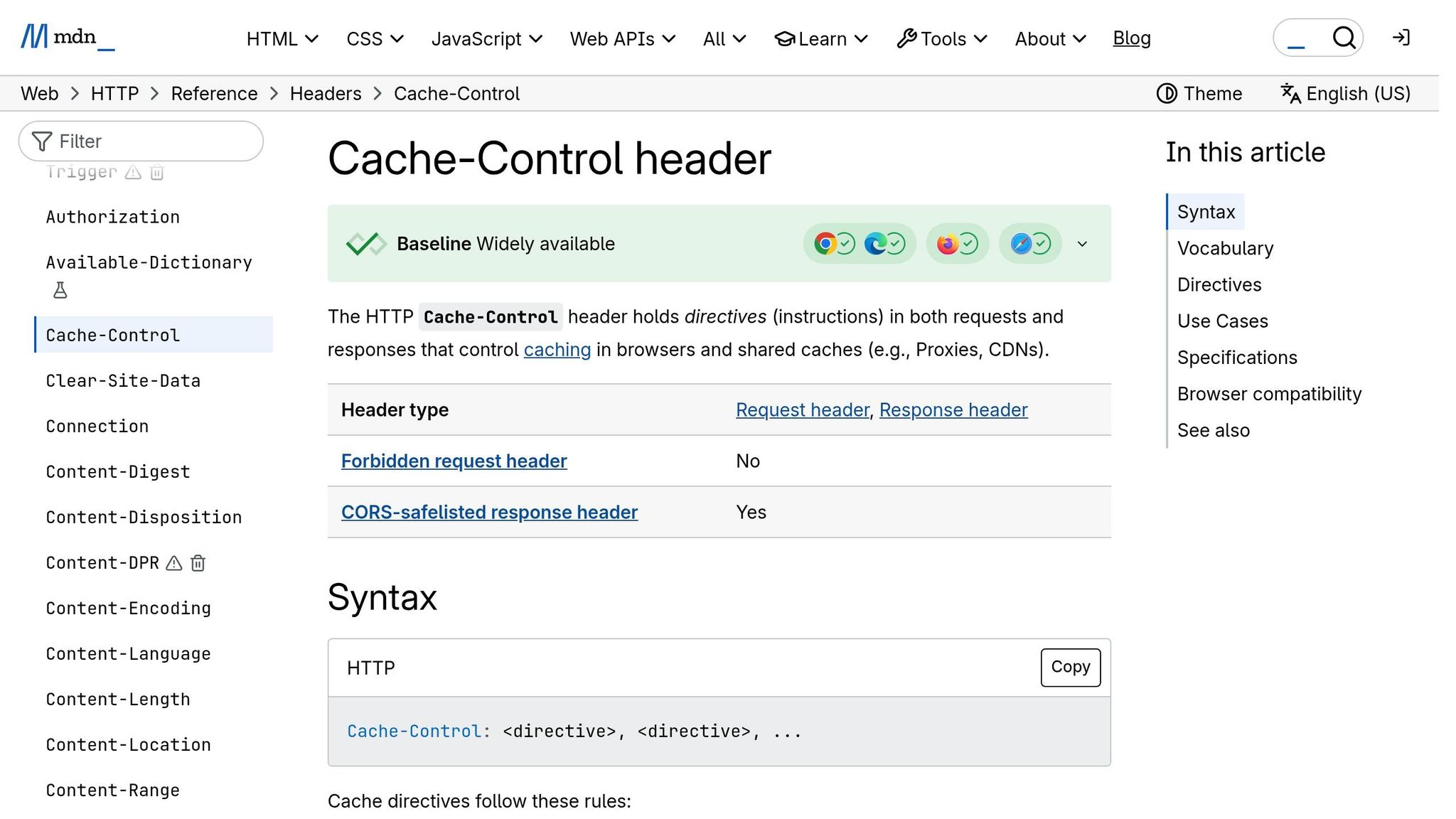Open the Theme switcher button
The height and width of the screenshot is (819, 1456).
tap(1199, 93)
